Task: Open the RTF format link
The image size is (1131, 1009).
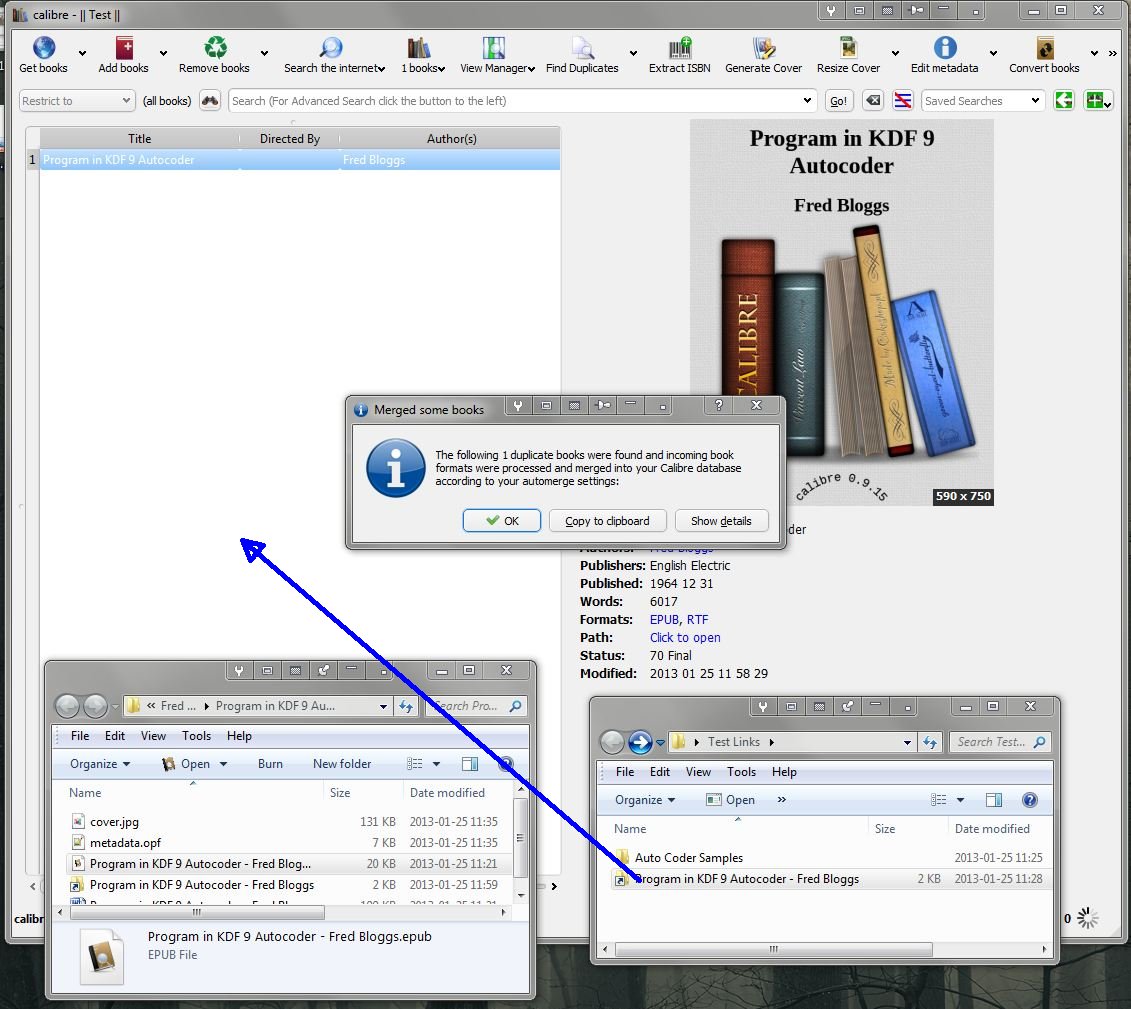Action: coord(697,620)
